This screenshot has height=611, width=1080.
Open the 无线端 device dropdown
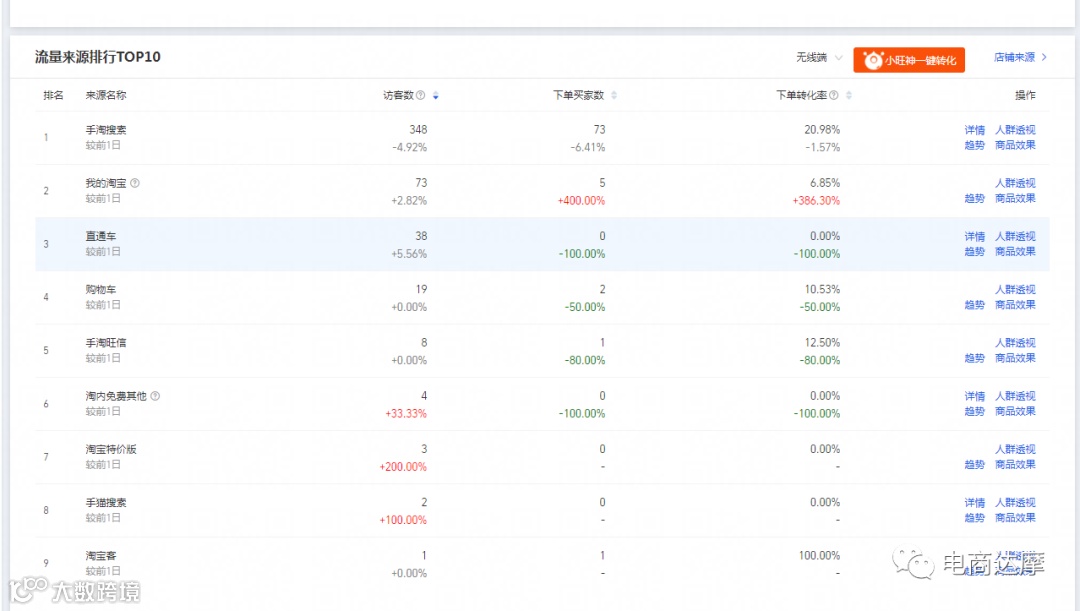pos(819,57)
